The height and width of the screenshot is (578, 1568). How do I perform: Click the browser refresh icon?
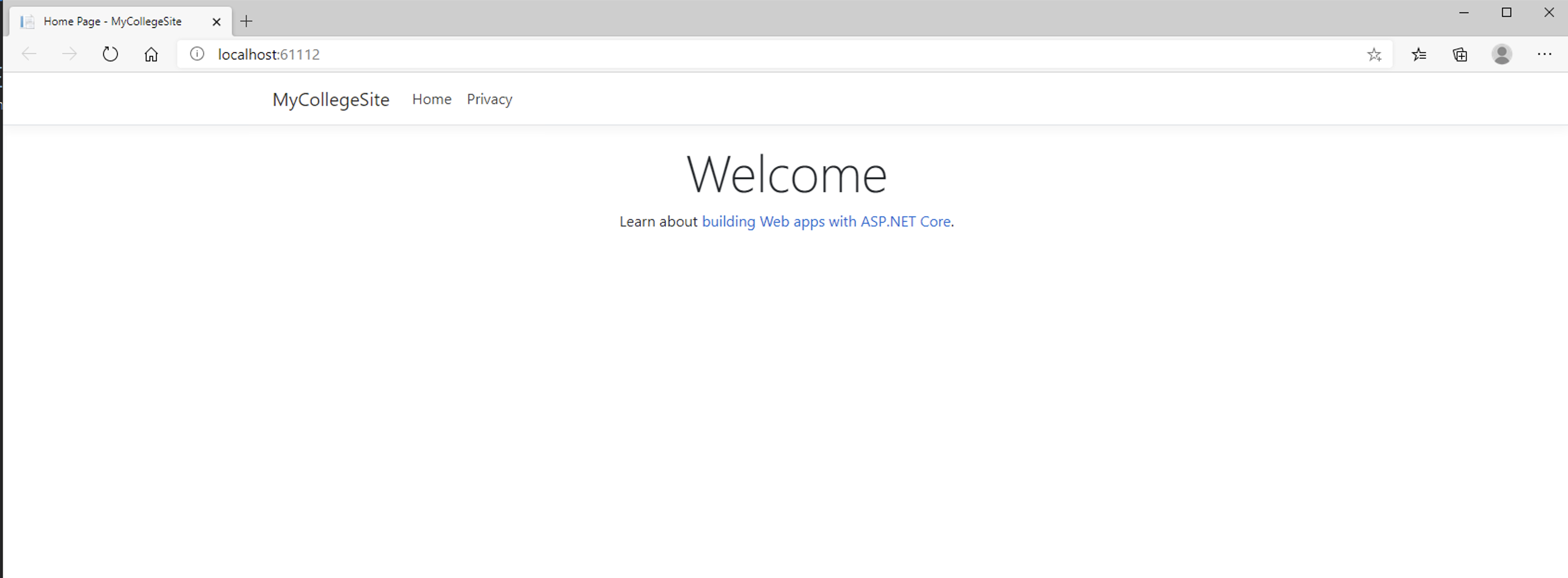110,54
